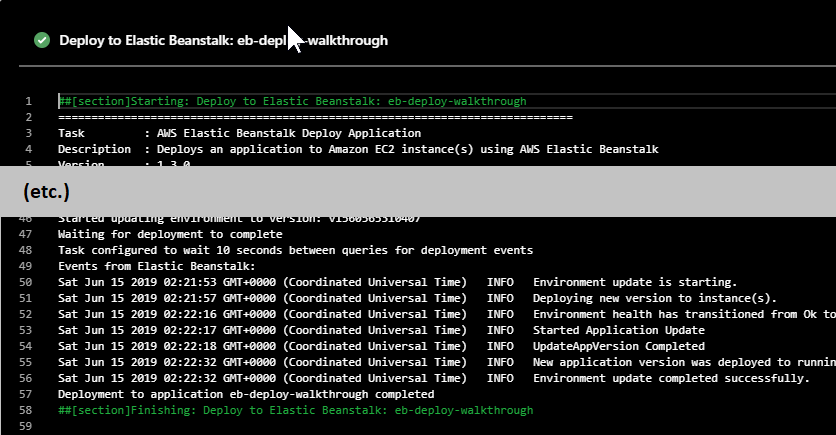Click the green success checkmark icon
Viewport: 836px width, 435px height.
[42, 40]
